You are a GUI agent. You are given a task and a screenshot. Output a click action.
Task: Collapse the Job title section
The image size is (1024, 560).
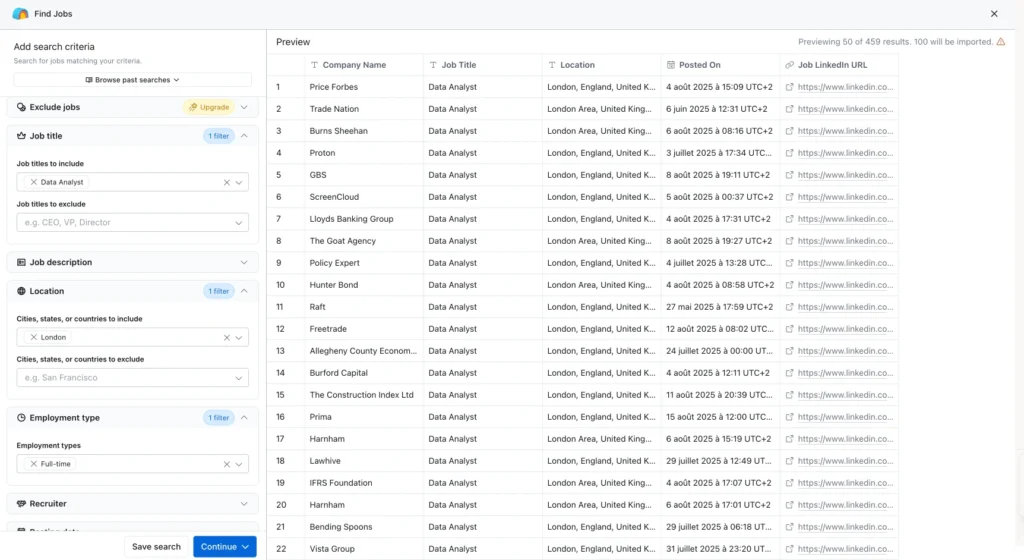(244, 136)
